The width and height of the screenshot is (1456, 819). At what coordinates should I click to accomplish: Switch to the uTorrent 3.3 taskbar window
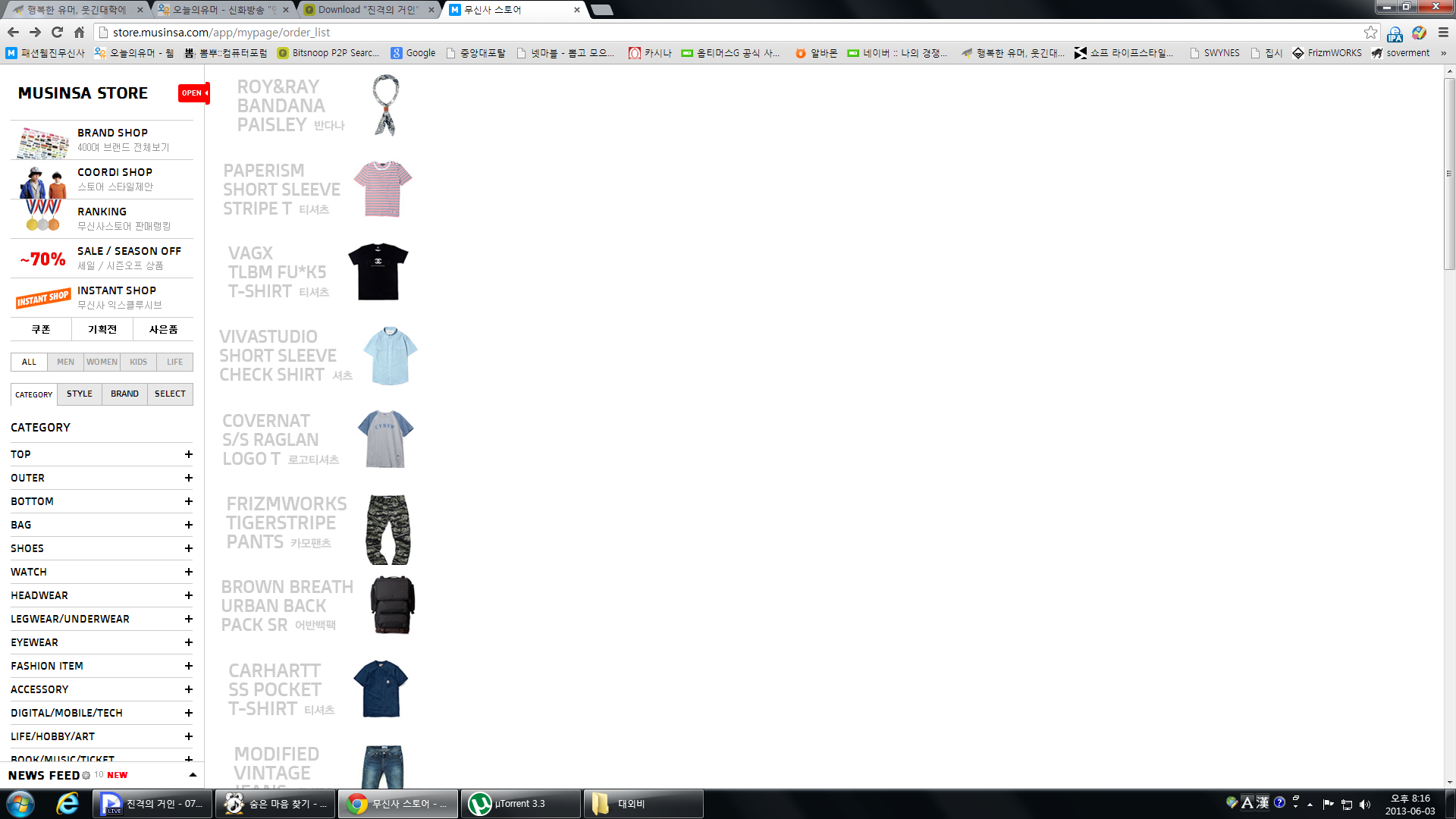coord(521,804)
